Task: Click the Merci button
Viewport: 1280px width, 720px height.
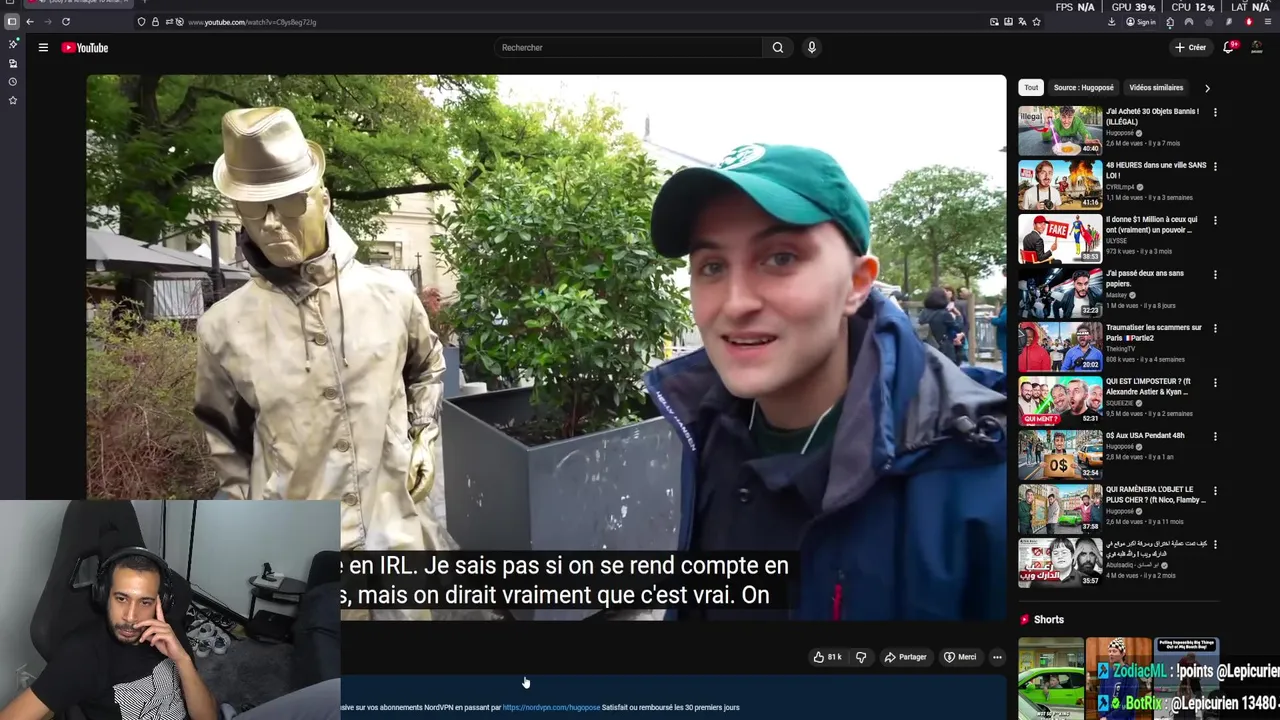Action: 960,657
